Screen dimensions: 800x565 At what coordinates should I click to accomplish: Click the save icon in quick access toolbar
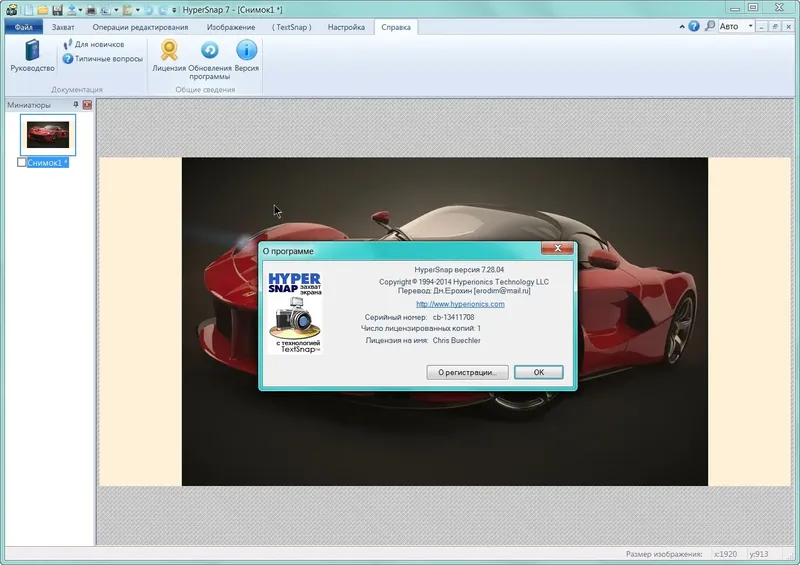tap(57, 9)
